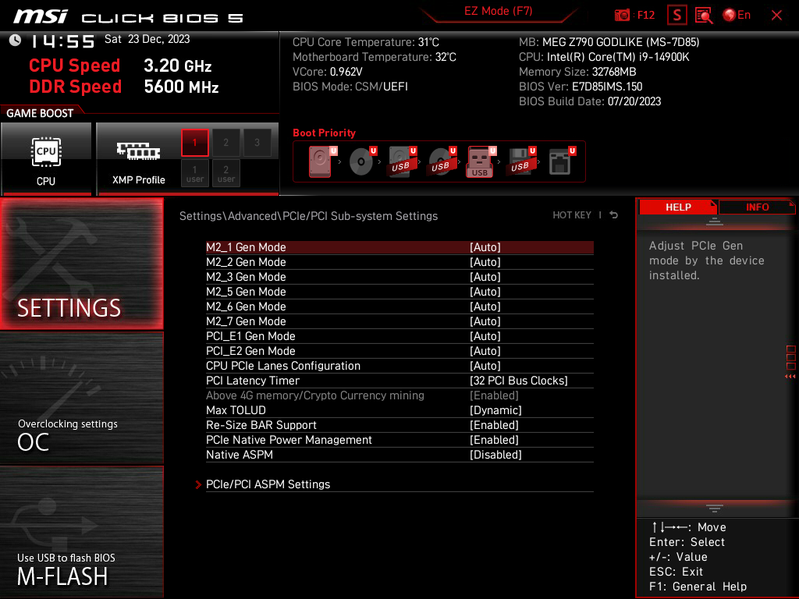Toggle Native ASPM [Disabled]

tap(495, 454)
